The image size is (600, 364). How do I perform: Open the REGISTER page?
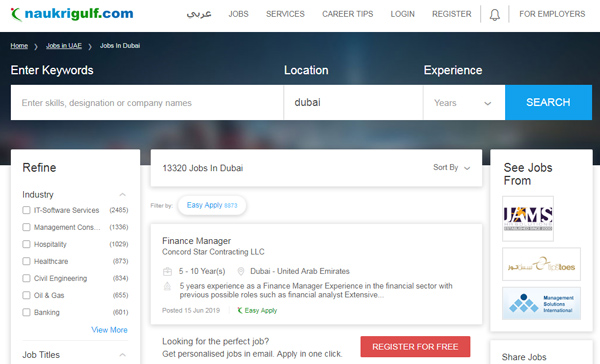[x=452, y=14]
